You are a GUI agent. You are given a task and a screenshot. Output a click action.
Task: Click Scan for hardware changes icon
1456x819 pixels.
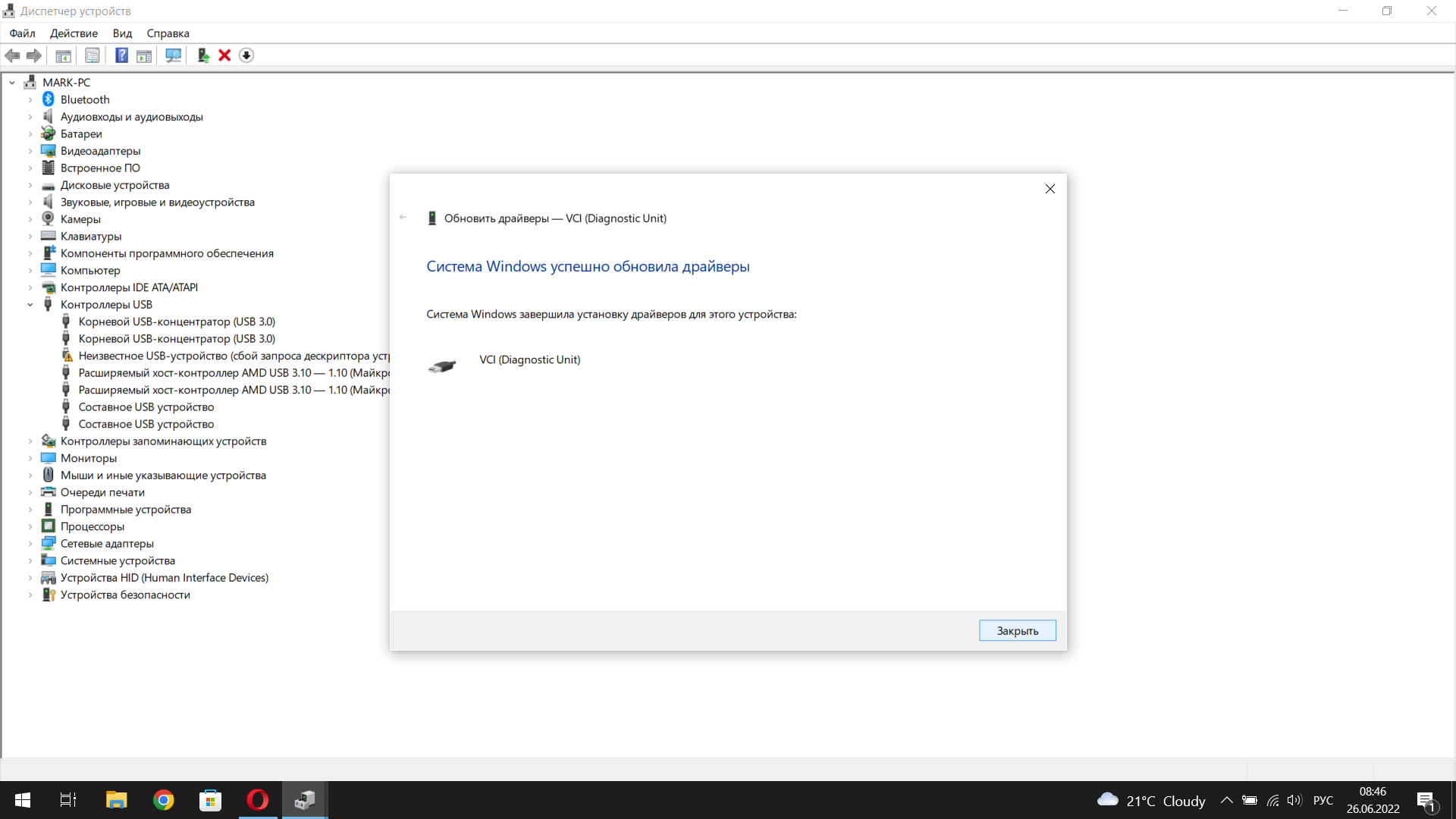tap(173, 55)
